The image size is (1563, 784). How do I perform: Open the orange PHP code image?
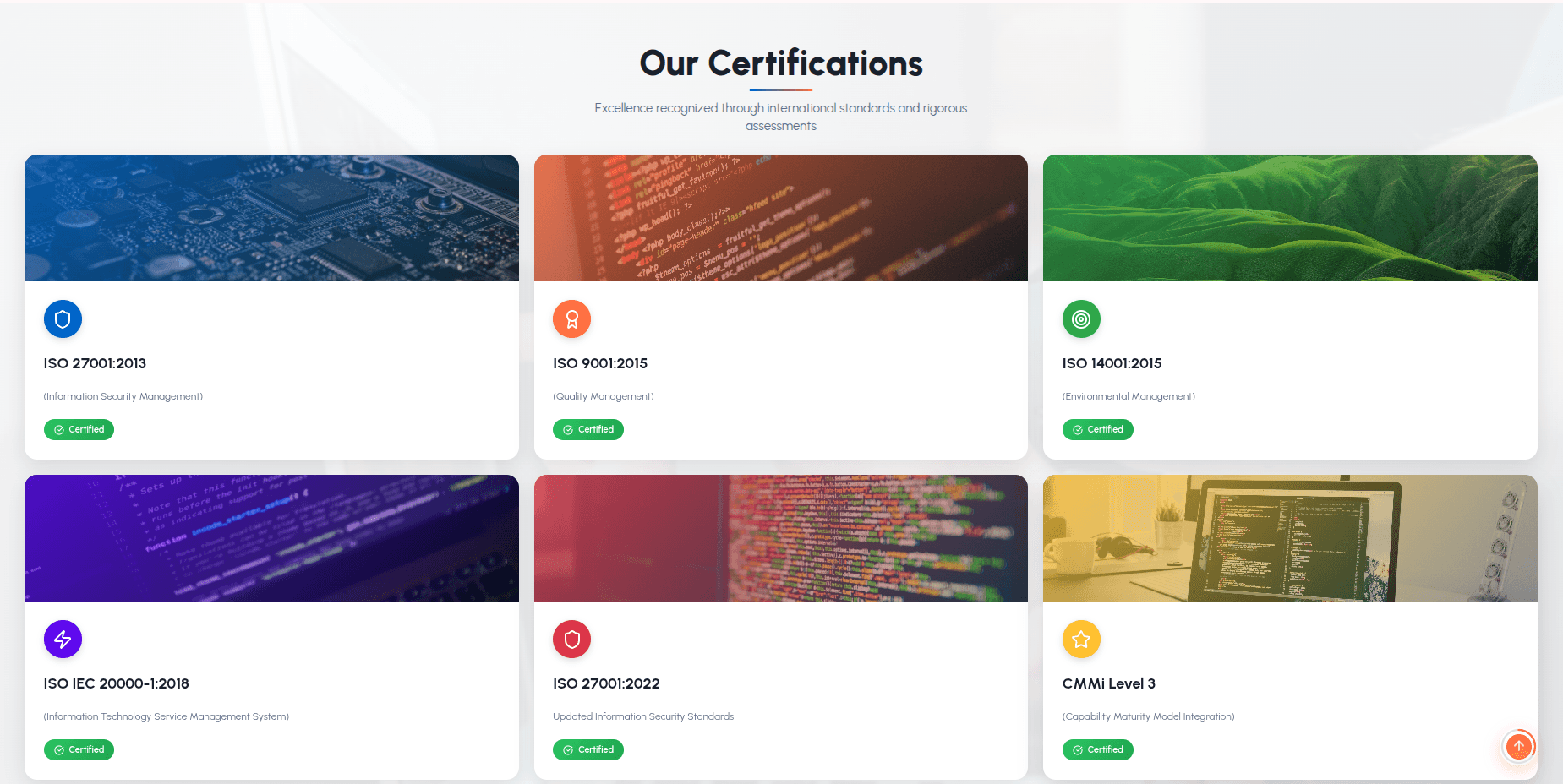point(780,218)
